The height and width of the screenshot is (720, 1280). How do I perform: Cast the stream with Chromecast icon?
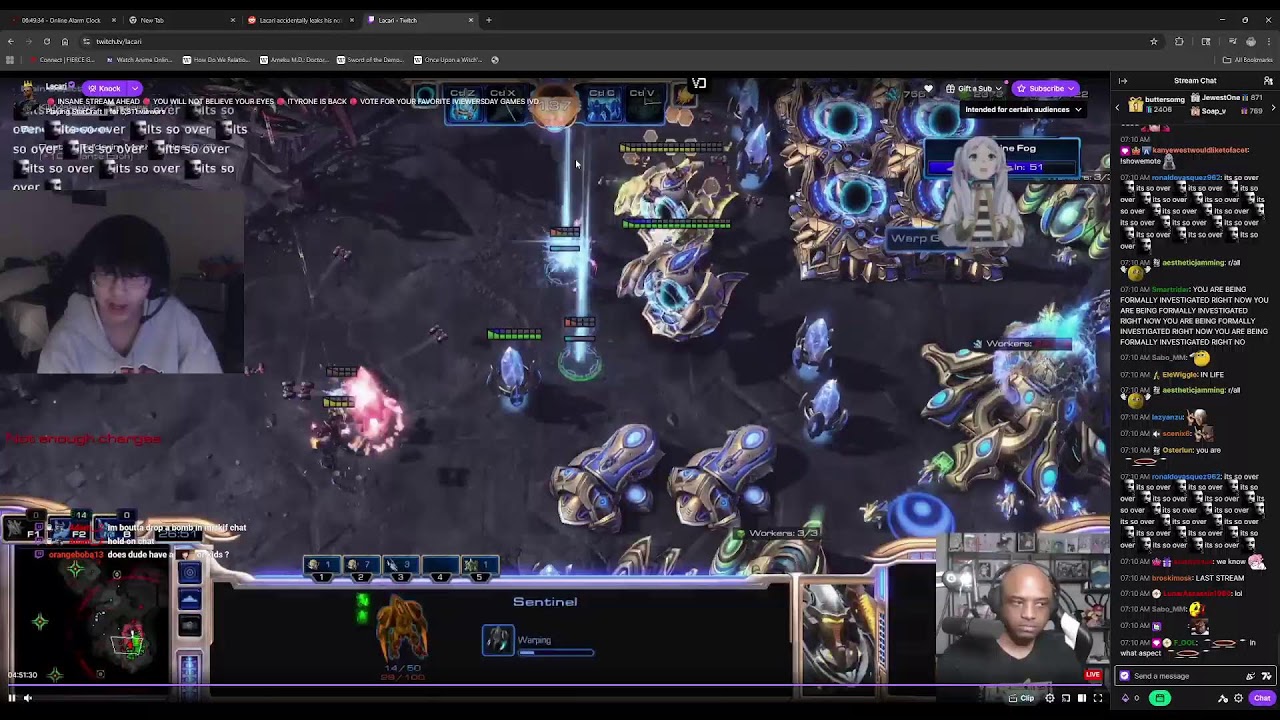(x=1066, y=698)
